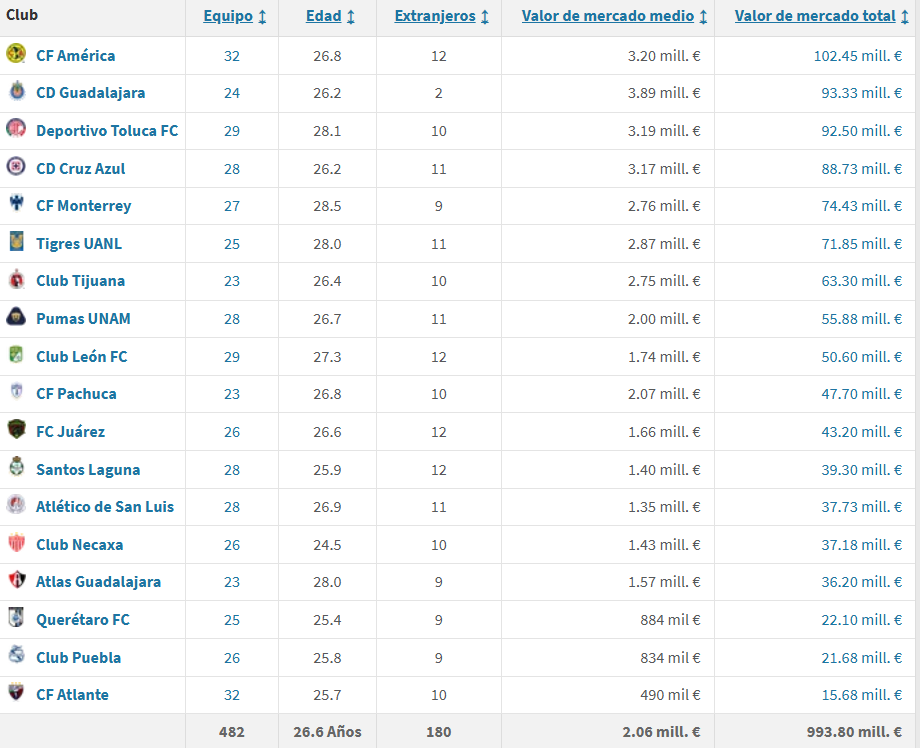Click the sort arrow icon beside Extranjeros
920x748 pixels.
pos(485,17)
